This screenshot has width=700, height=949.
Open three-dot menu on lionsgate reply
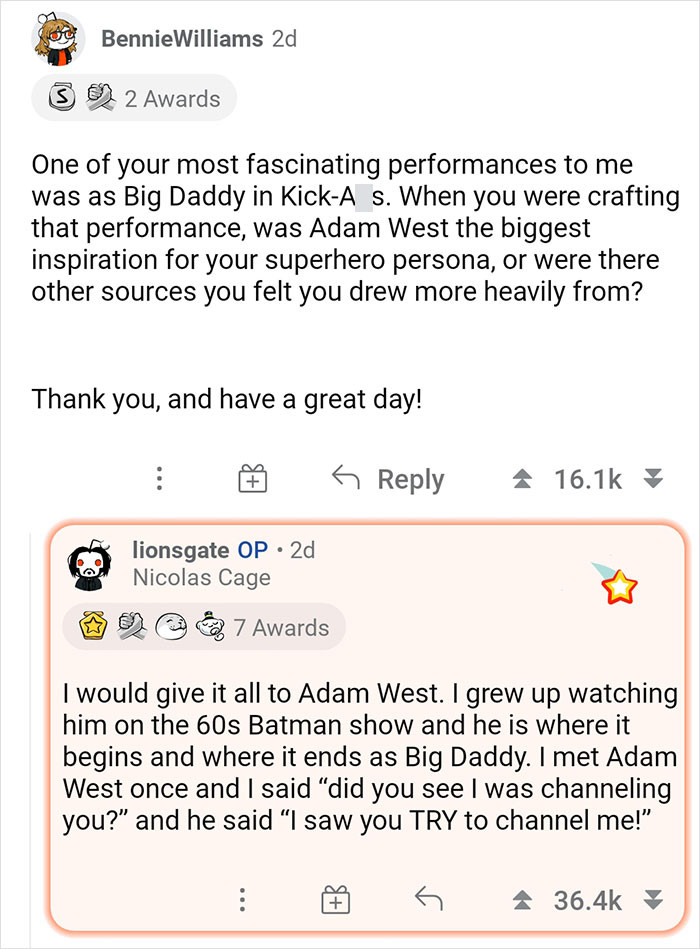tap(241, 900)
